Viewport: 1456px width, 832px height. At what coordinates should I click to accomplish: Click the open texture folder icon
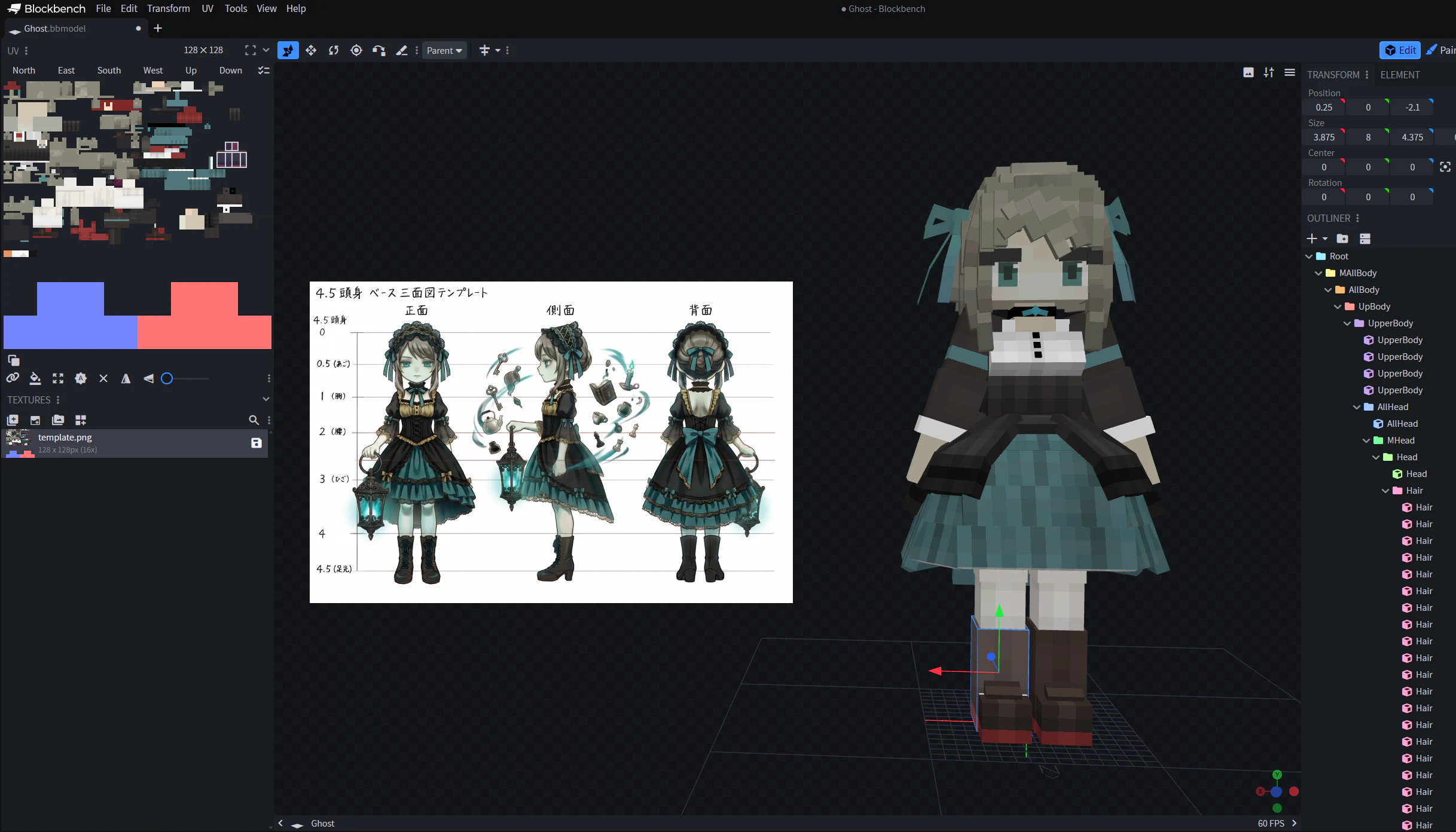click(x=58, y=420)
